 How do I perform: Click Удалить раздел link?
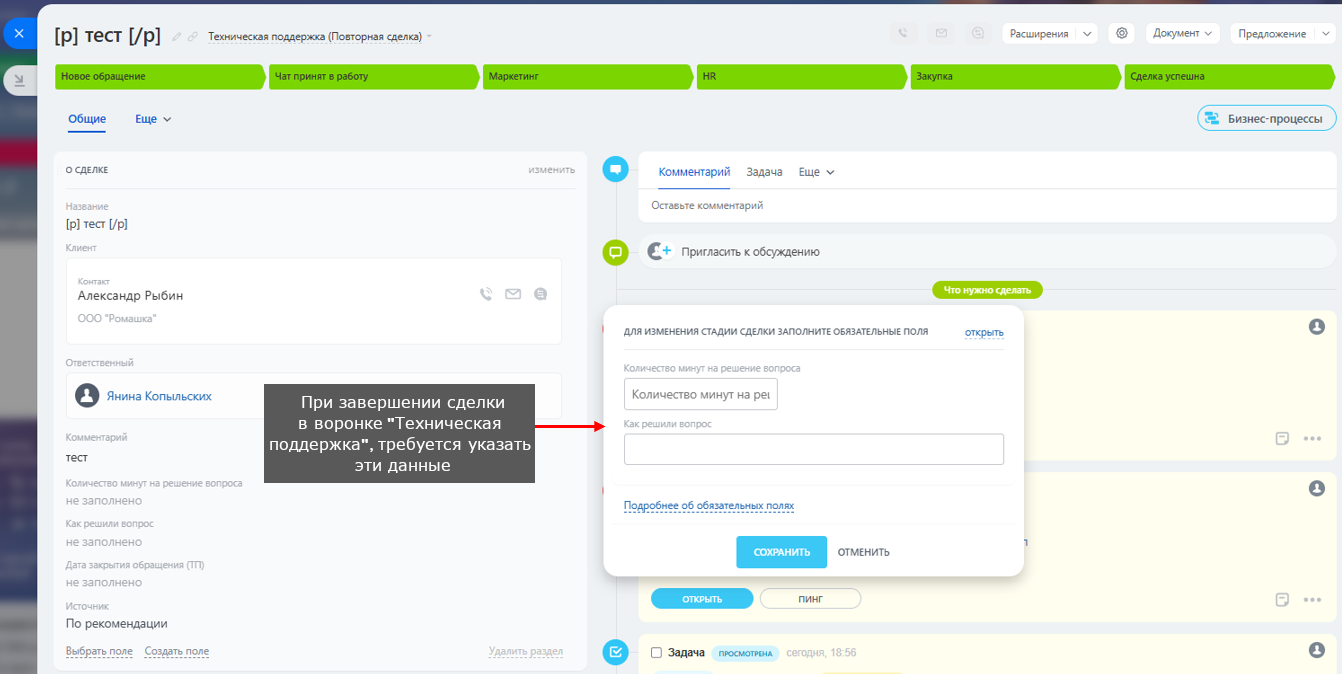point(526,651)
